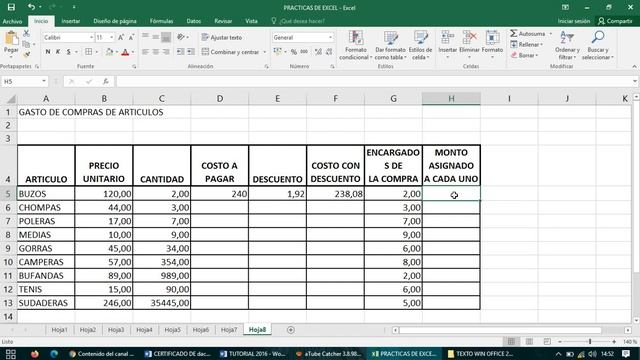Screen dimensions: 640x360
Task: Switch to Normal view in status bar
Action: [x=511, y=341]
